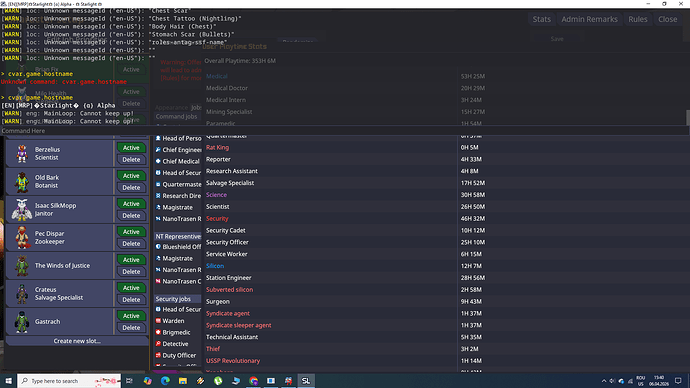Click the Close button in top bar

pos(668,19)
